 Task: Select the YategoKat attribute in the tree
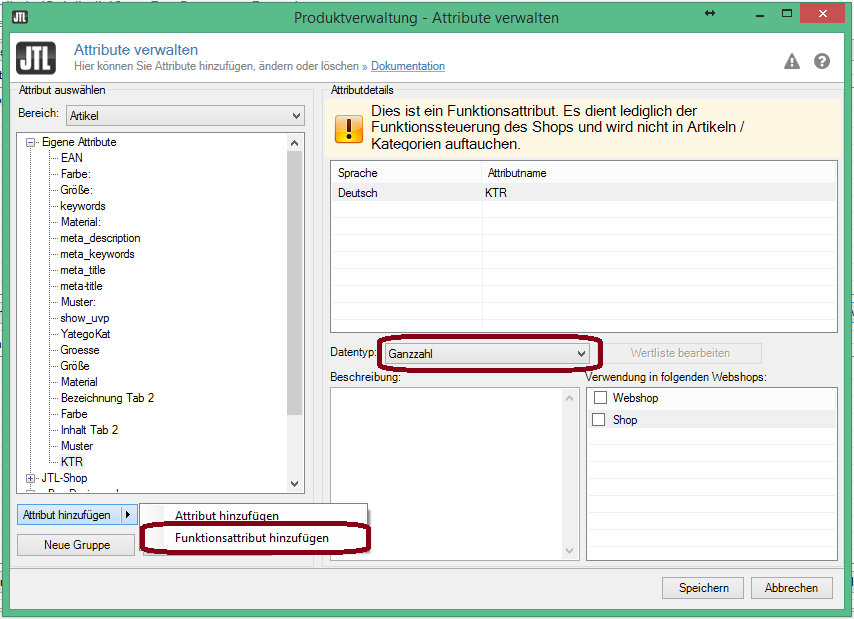[85, 334]
